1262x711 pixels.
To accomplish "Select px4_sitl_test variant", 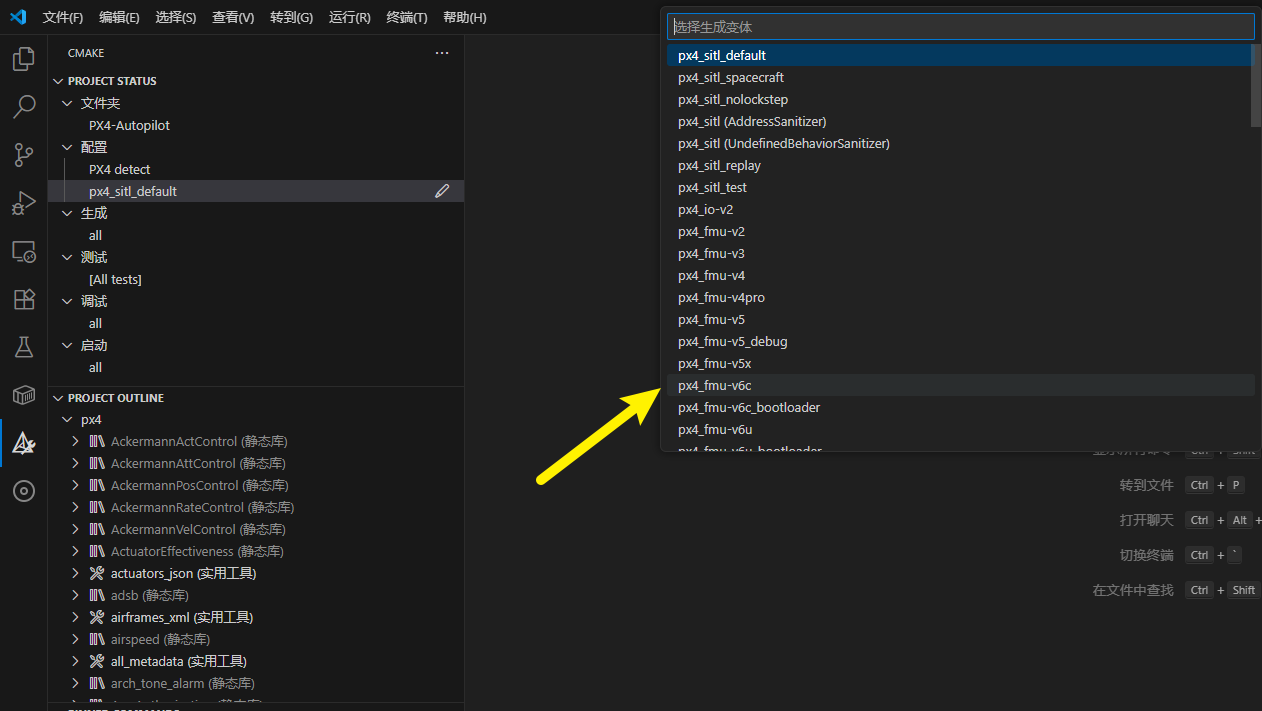I will pyautogui.click(x=960, y=187).
